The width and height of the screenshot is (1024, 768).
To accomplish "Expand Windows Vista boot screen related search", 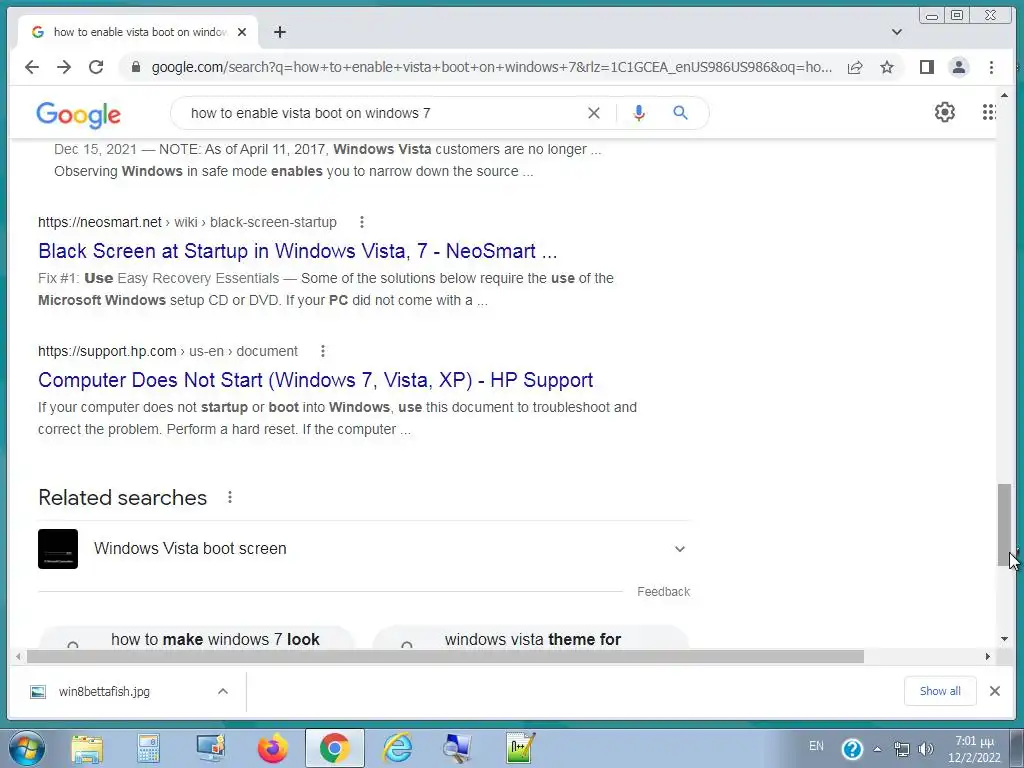I will coord(680,549).
